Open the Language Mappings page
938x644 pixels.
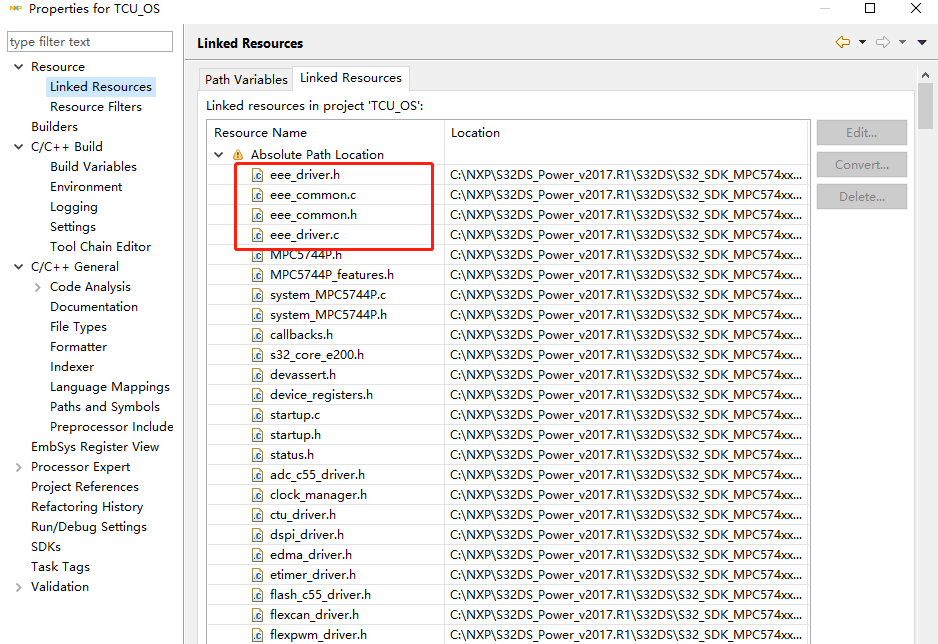[109, 387]
